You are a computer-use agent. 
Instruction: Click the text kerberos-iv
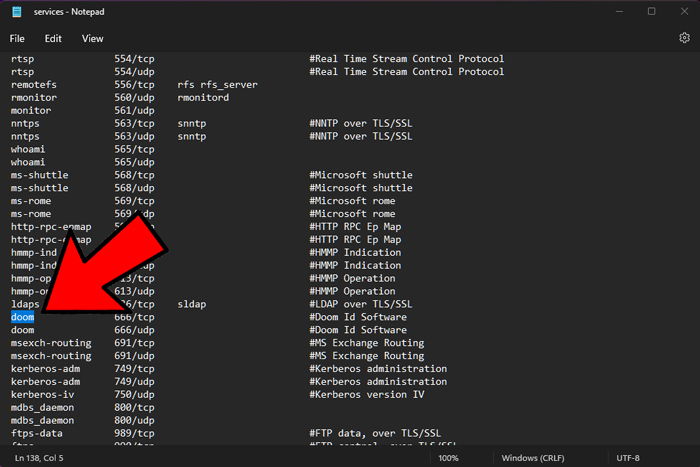coord(42,395)
